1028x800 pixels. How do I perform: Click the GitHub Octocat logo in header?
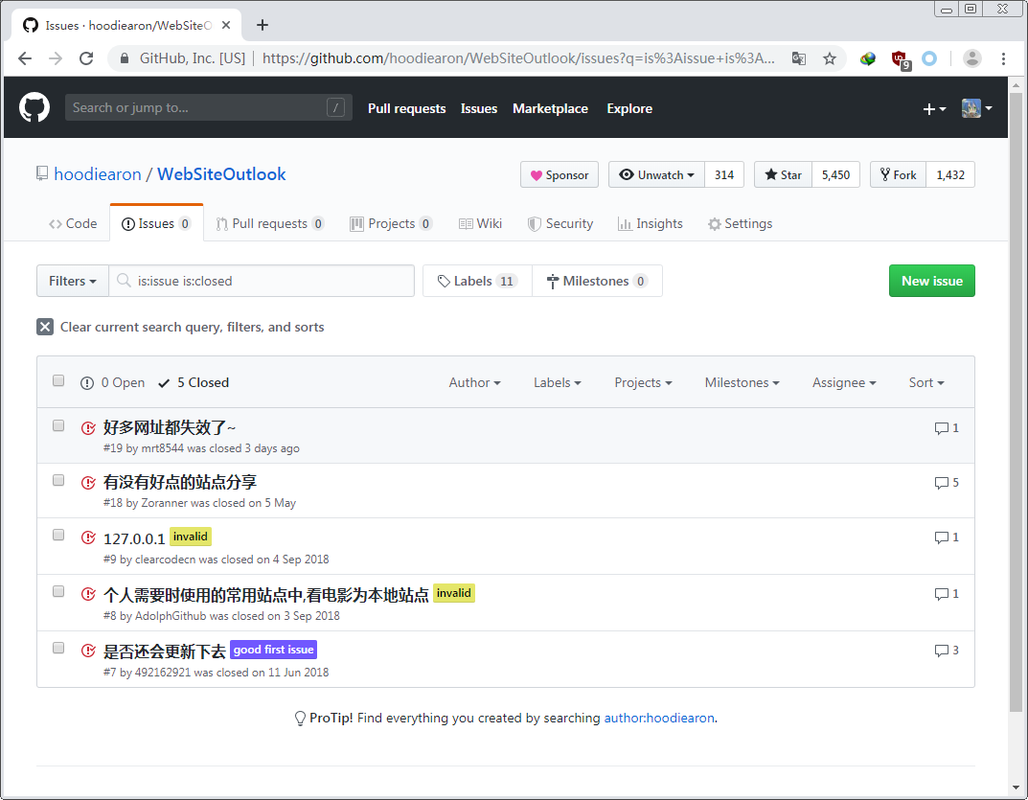click(34, 108)
